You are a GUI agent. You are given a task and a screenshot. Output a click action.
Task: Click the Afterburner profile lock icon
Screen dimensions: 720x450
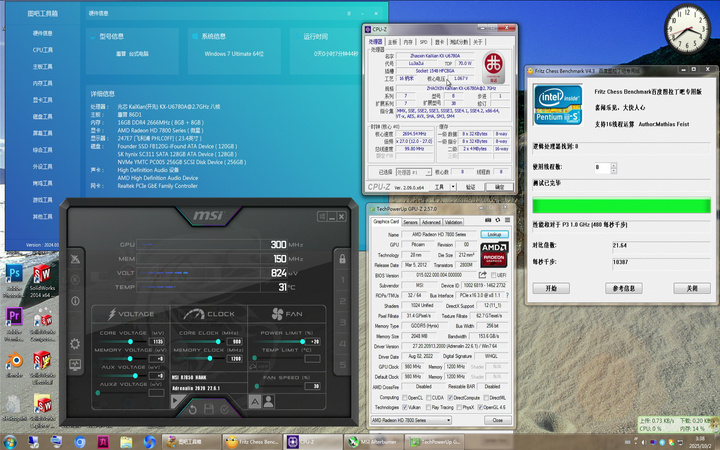(x=342, y=259)
